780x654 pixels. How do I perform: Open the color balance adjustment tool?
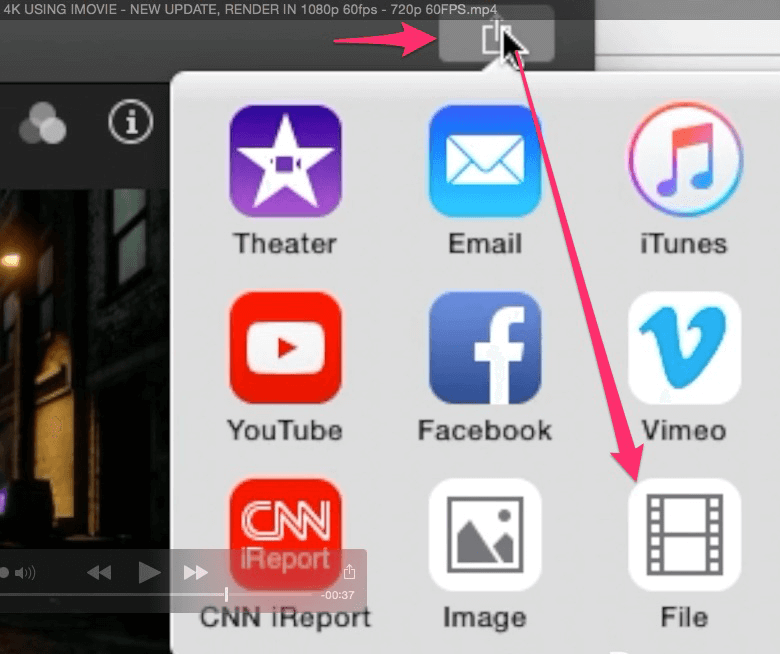[41, 123]
